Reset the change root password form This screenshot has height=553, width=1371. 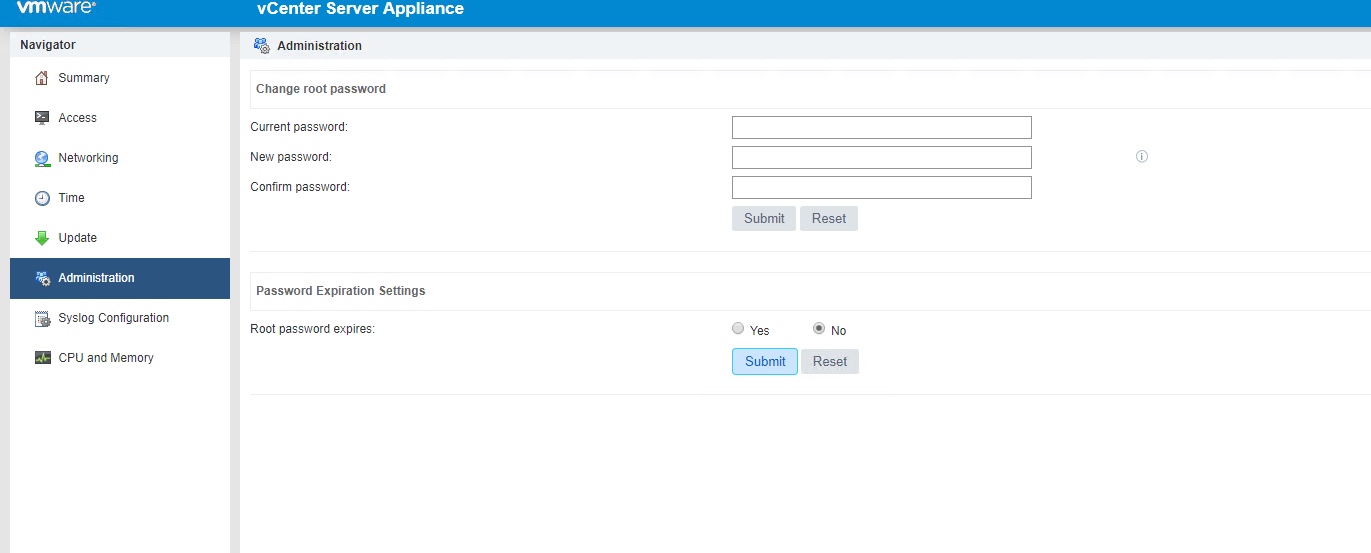pyautogui.click(x=829, y=219)
